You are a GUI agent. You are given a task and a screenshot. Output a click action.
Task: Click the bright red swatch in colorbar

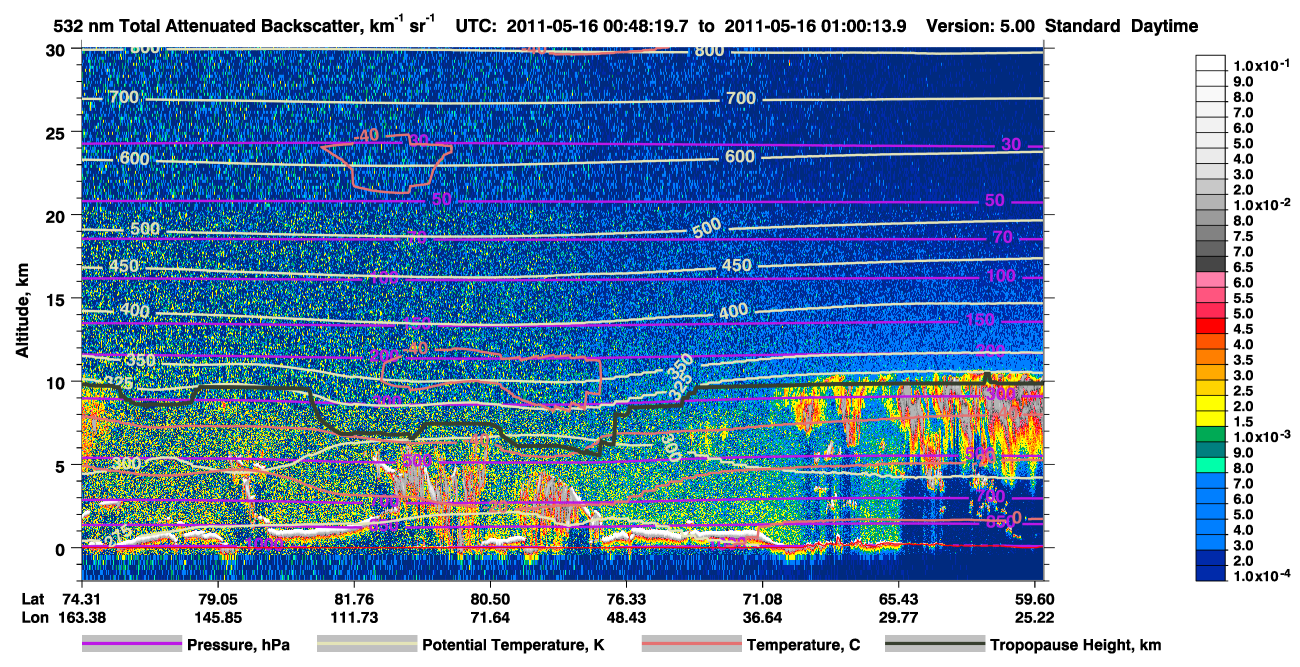tap(1210, 328)
